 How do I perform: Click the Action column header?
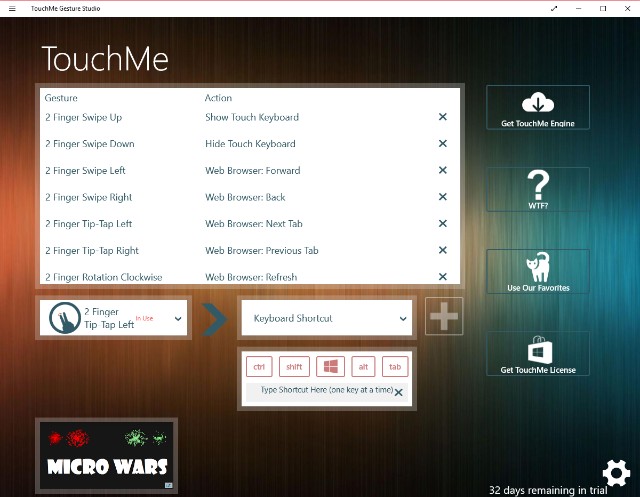coord(218,98)
